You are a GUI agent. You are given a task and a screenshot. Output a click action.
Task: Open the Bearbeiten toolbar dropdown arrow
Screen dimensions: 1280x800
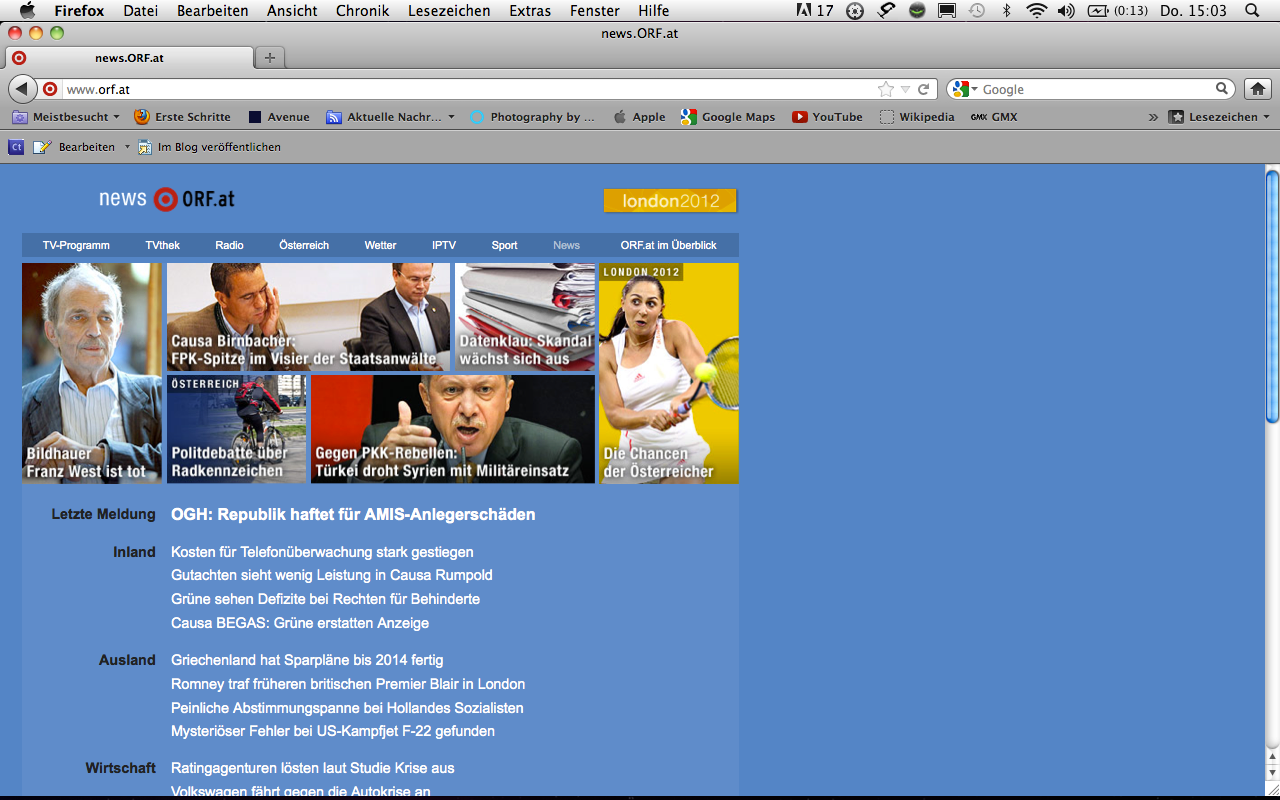point(127,147)
